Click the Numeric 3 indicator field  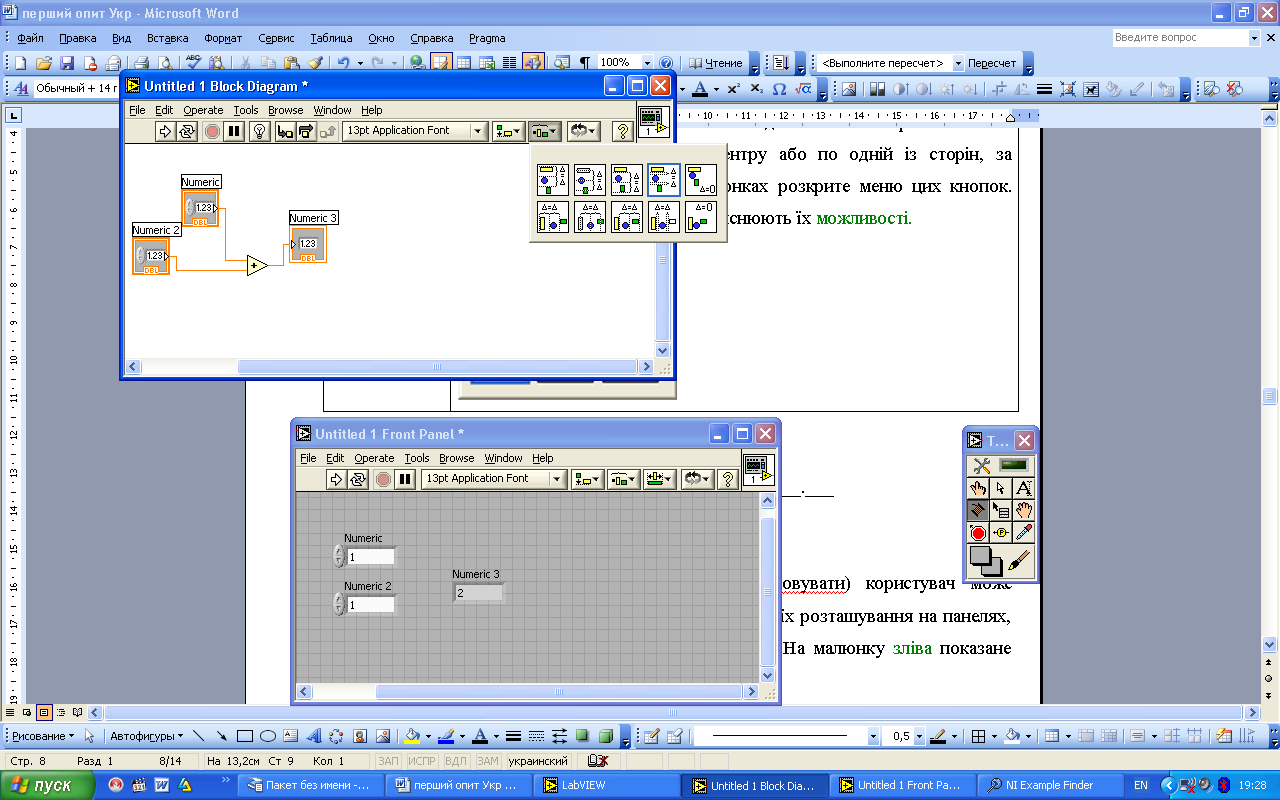click(478, 593)
